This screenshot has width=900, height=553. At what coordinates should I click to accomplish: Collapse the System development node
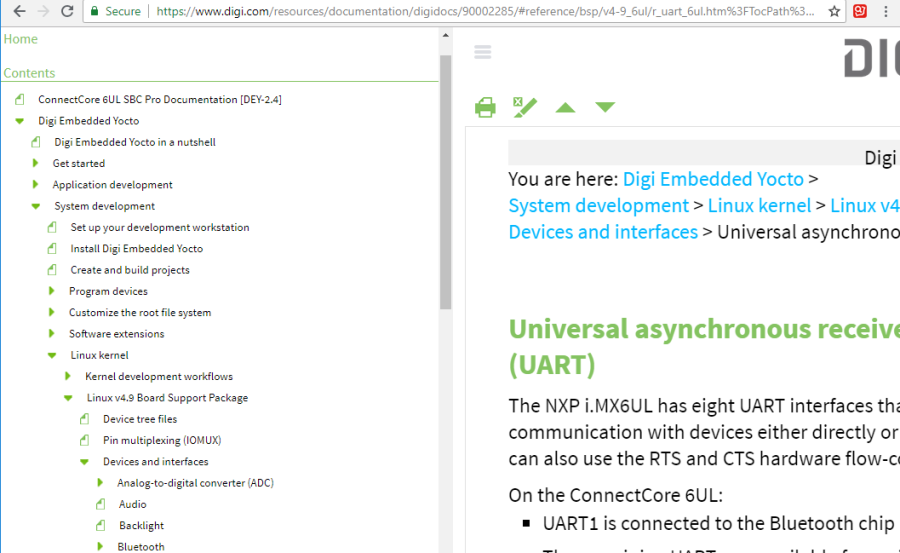click(36, 206)
